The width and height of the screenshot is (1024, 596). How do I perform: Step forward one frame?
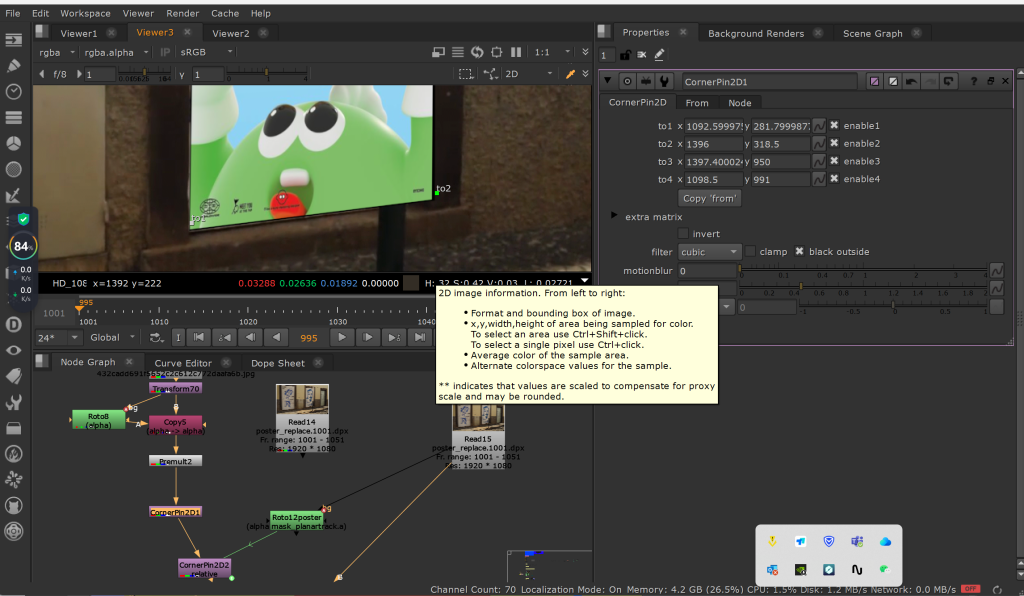click(368, 337)
